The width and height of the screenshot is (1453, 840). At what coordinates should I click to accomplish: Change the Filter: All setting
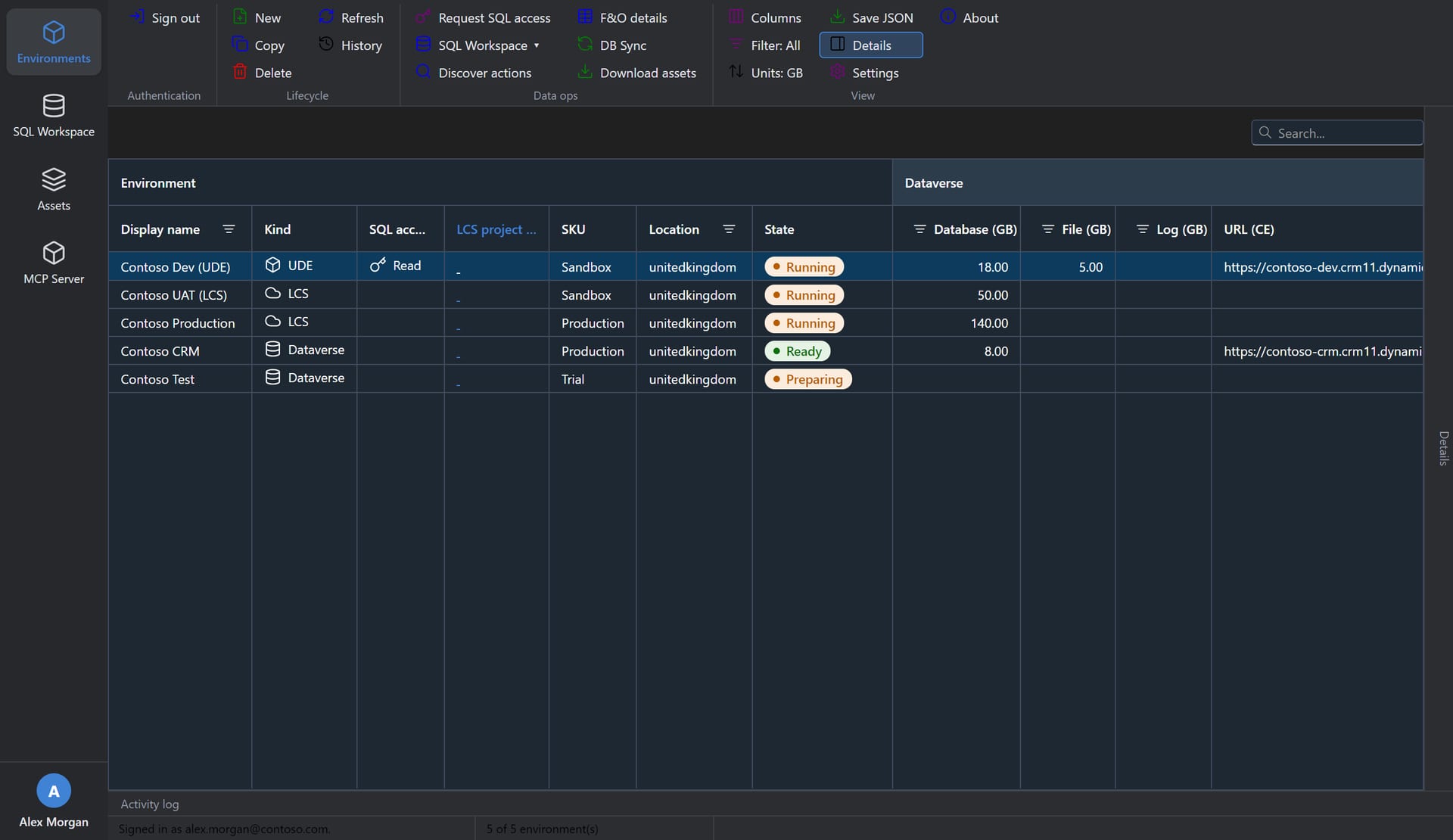(764, 45)
